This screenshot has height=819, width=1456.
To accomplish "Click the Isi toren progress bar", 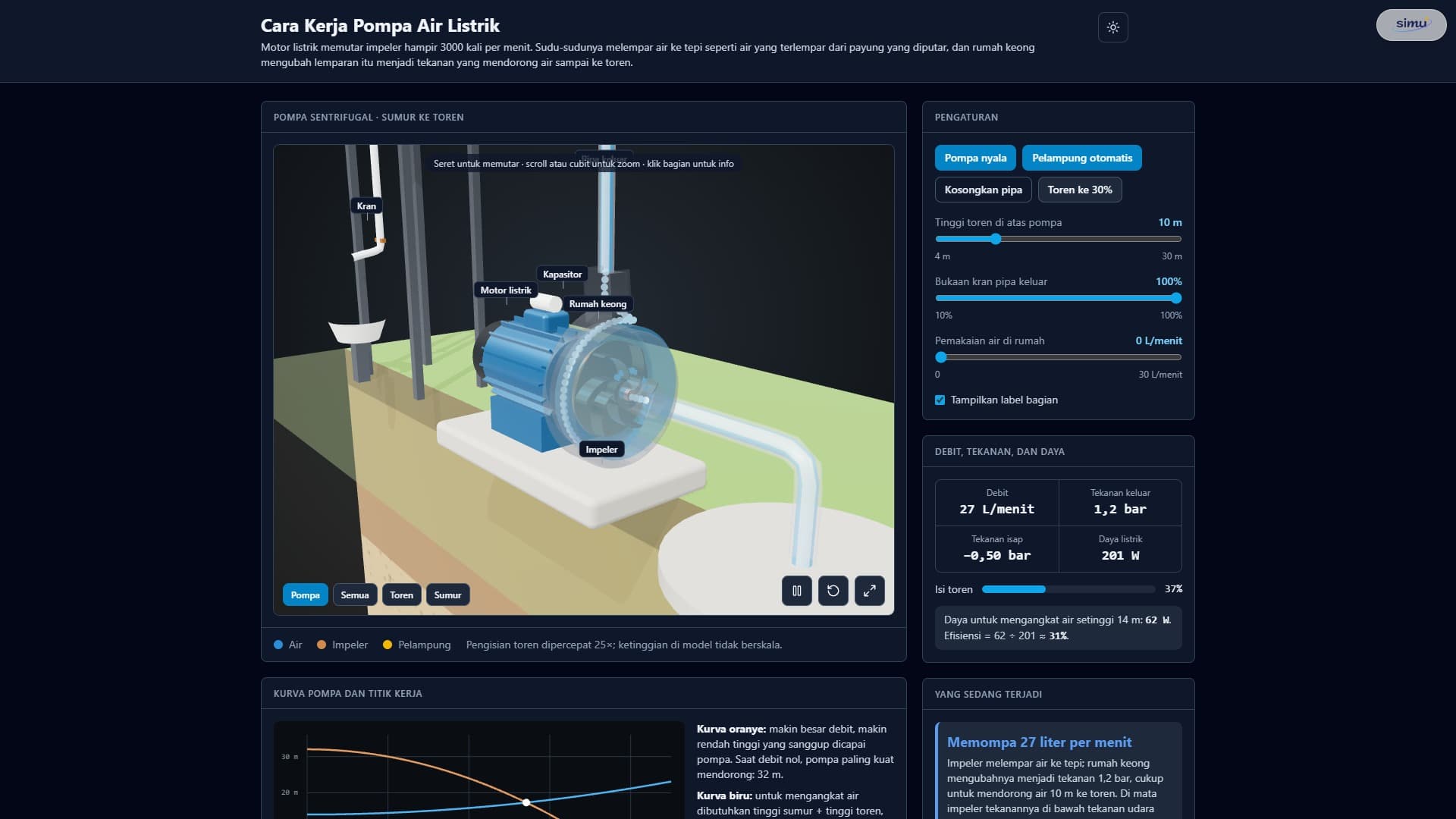I will click(x=1068, y=589).
